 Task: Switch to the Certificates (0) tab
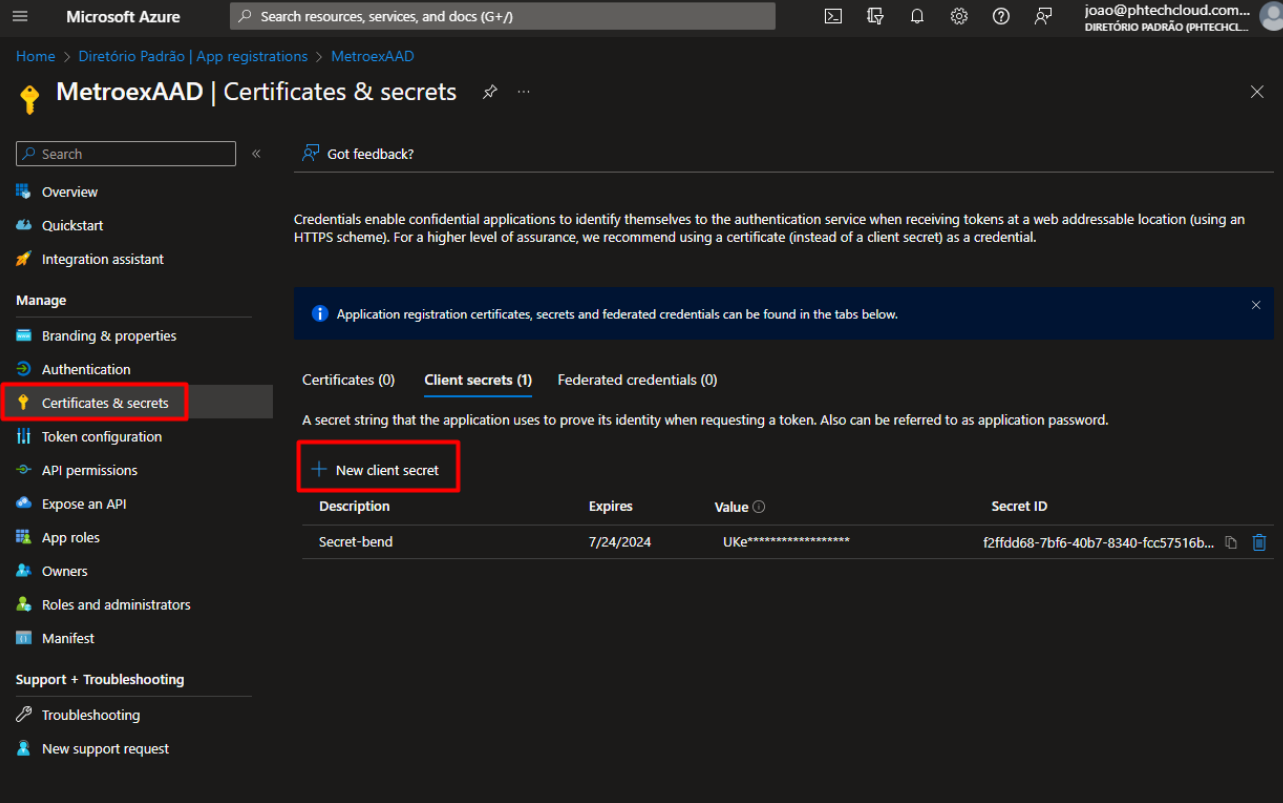tap(348, 380)
